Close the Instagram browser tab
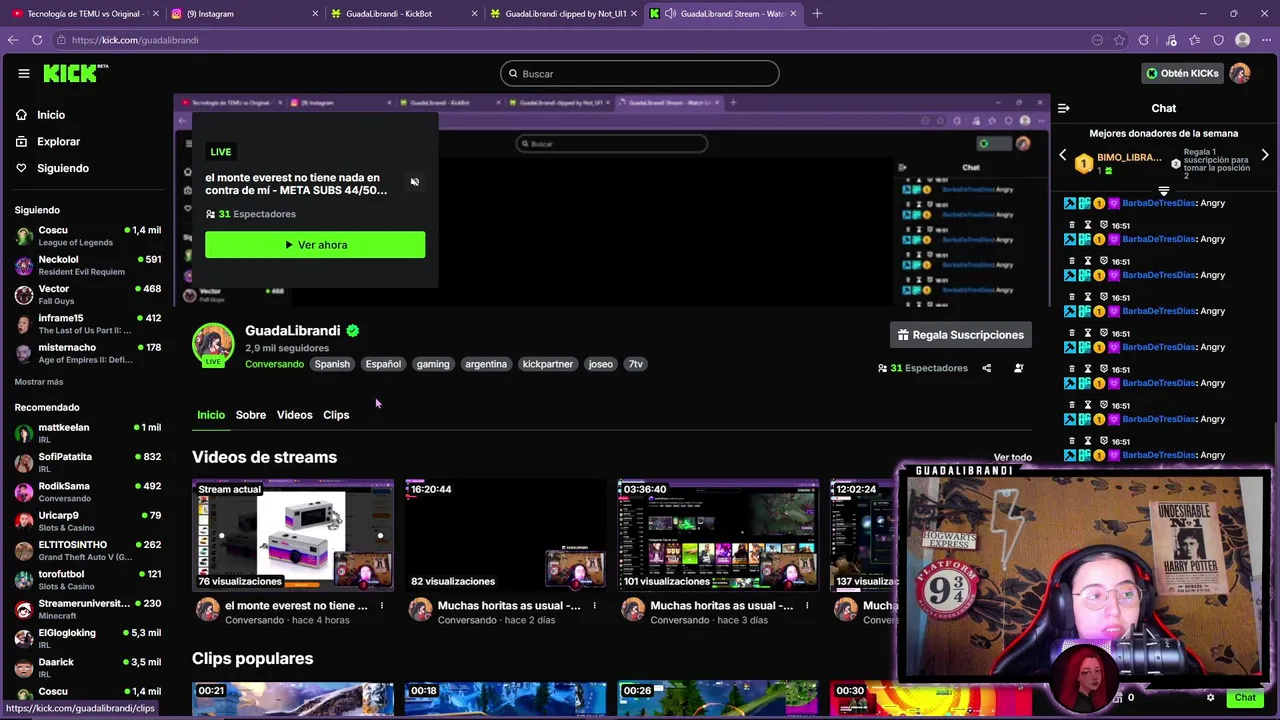 [x=315, y=14]
